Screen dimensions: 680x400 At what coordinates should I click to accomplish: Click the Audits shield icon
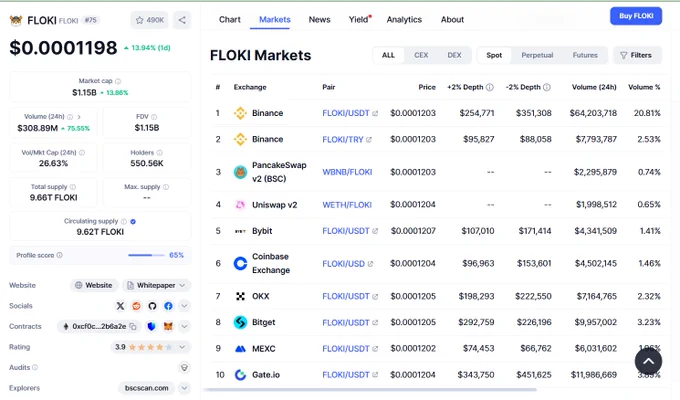(x=184, y=368)
